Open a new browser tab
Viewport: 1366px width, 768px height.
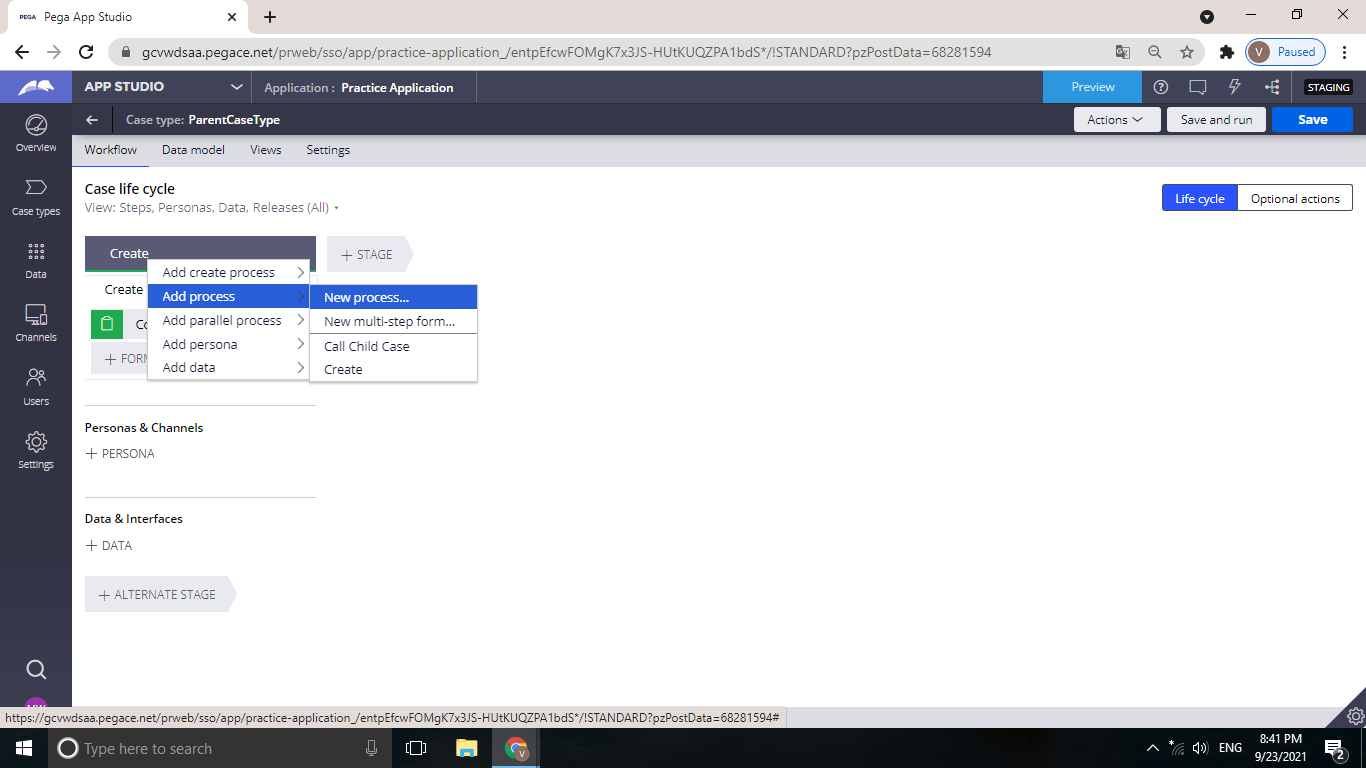[x=270, y=17]
